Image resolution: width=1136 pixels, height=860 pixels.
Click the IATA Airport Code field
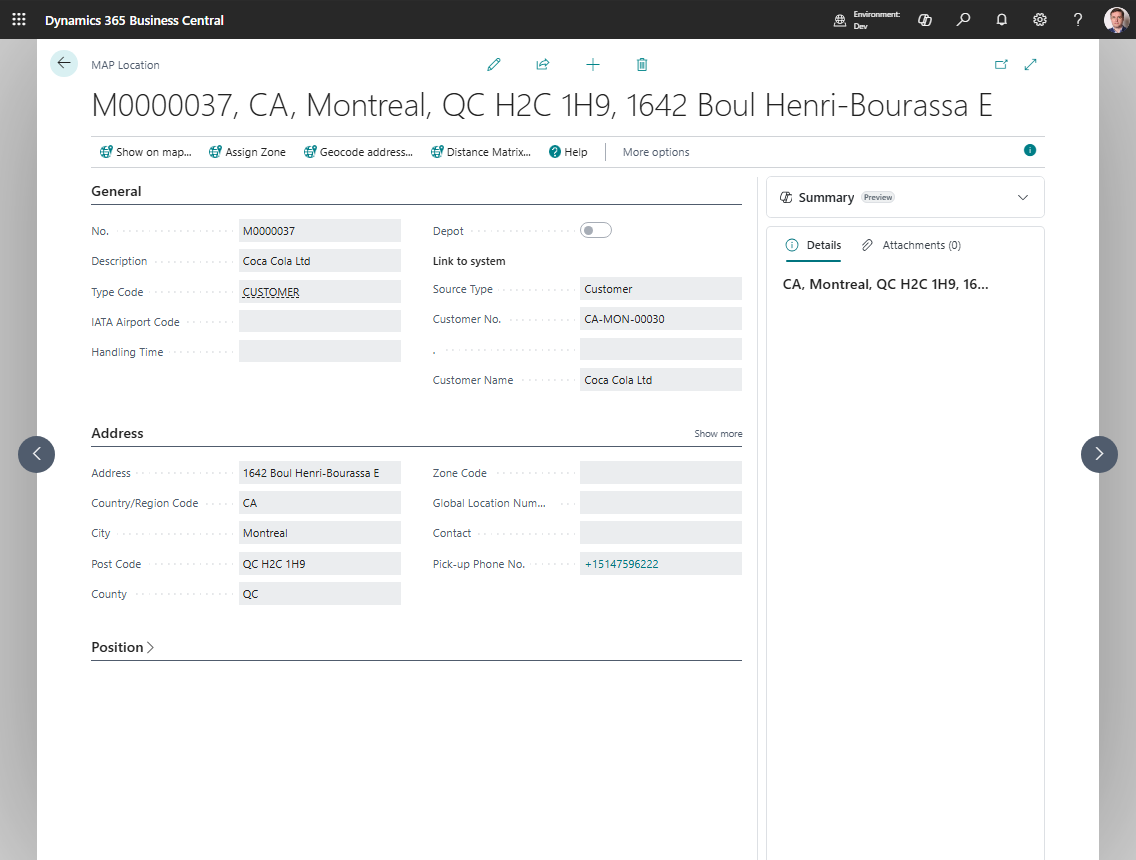coord(320,322)
